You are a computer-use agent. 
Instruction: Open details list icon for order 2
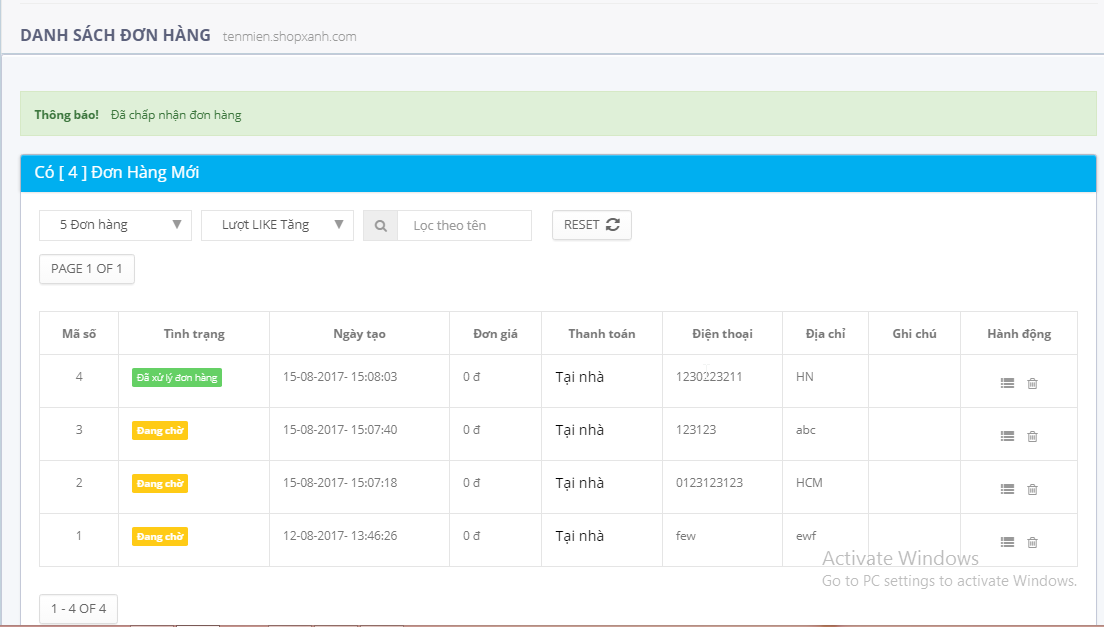(x=1007, y=489)
